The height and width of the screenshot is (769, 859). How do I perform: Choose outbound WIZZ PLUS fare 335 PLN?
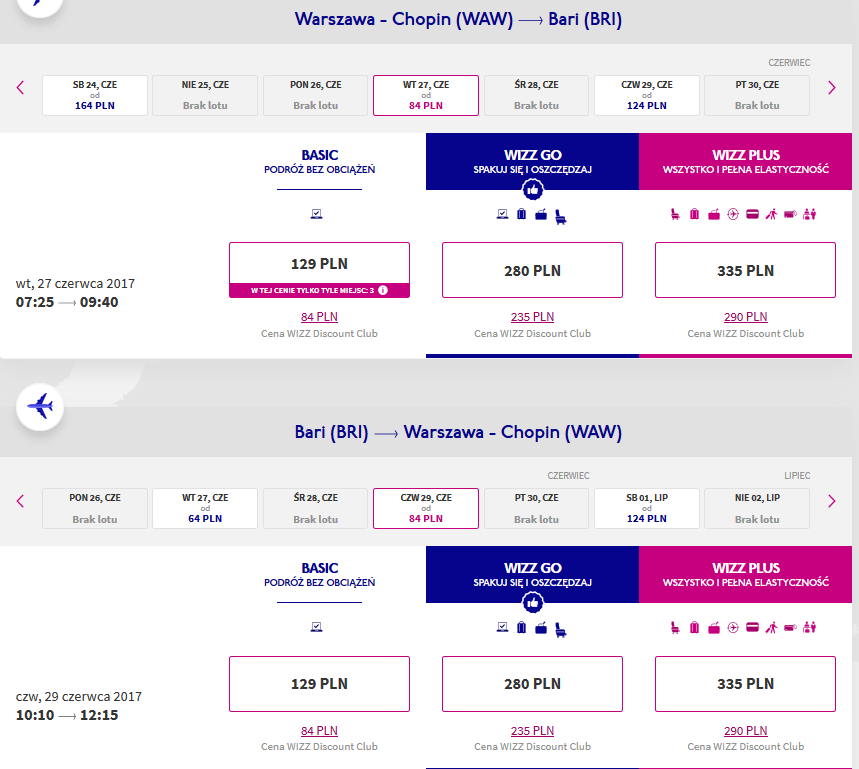(746, 270)
